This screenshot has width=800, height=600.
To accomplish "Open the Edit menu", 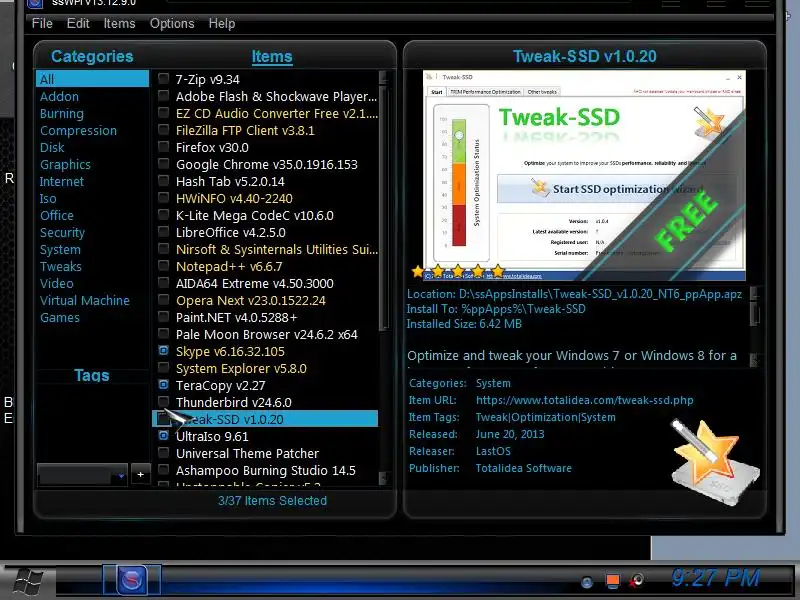I will tap(78, 23).
